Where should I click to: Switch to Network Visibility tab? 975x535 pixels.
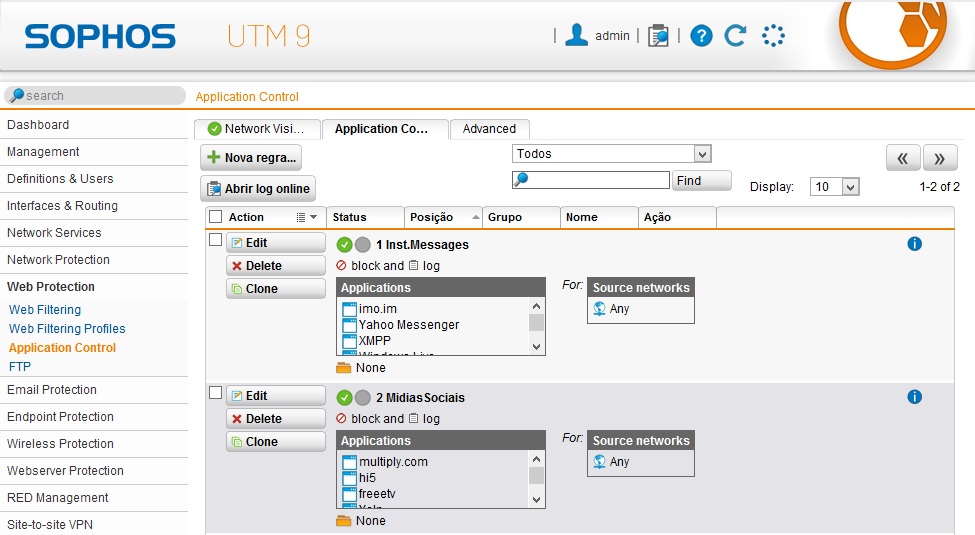click(257, 129)
